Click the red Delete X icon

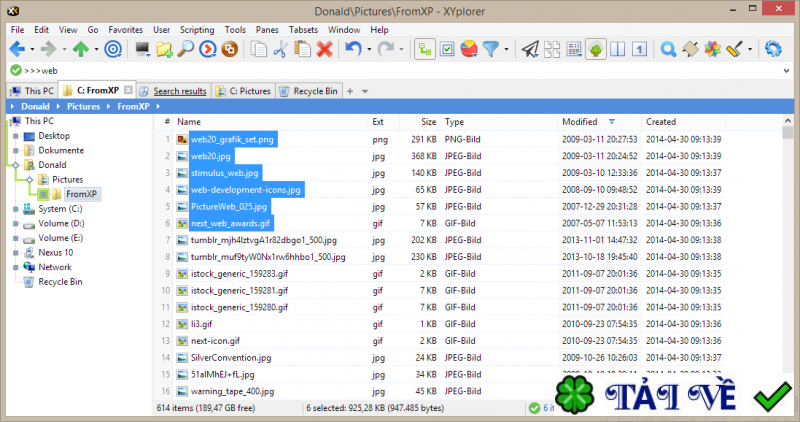[324, 49]
